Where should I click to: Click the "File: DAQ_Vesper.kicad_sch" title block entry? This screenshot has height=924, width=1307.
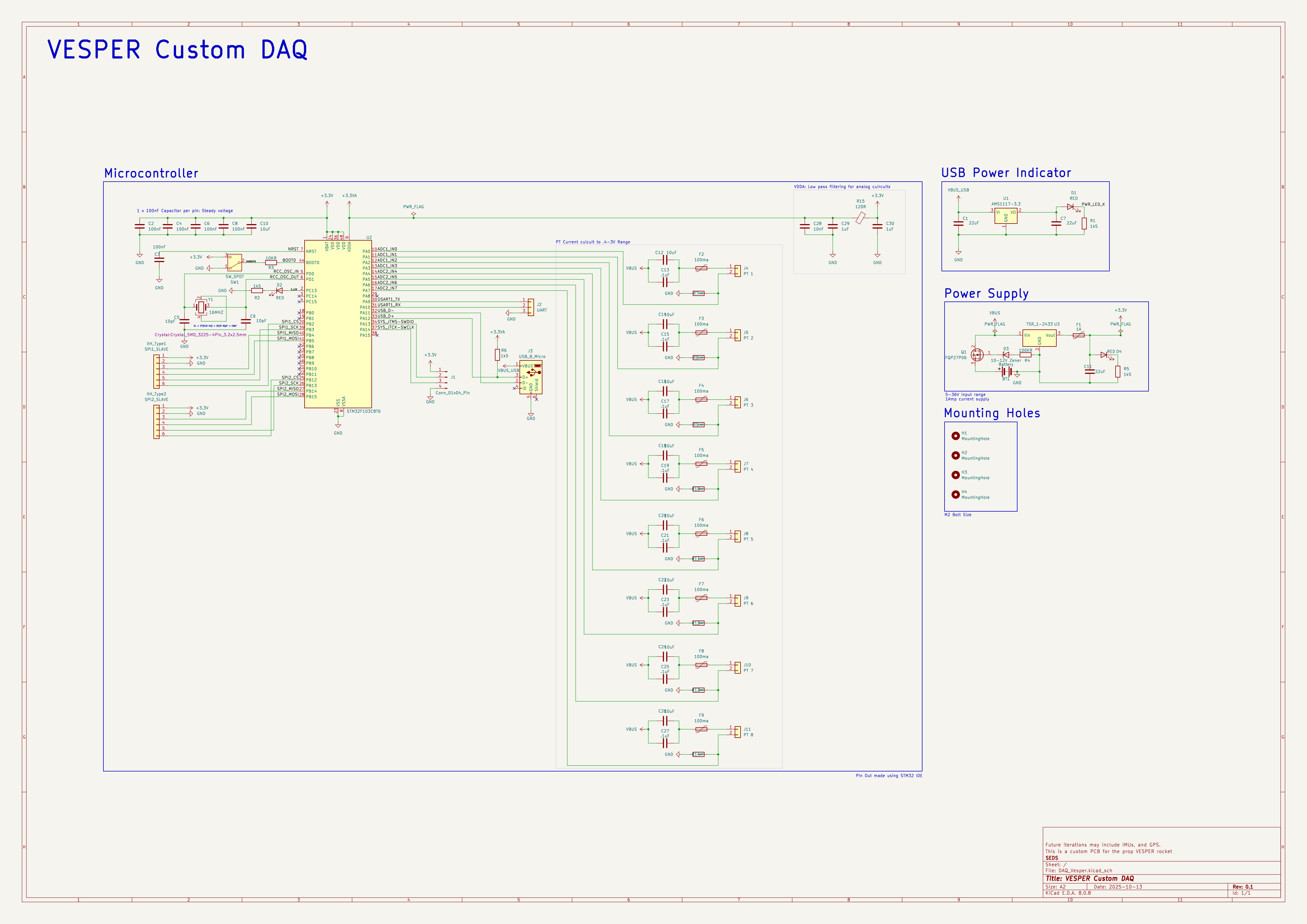click(1078, 870)
